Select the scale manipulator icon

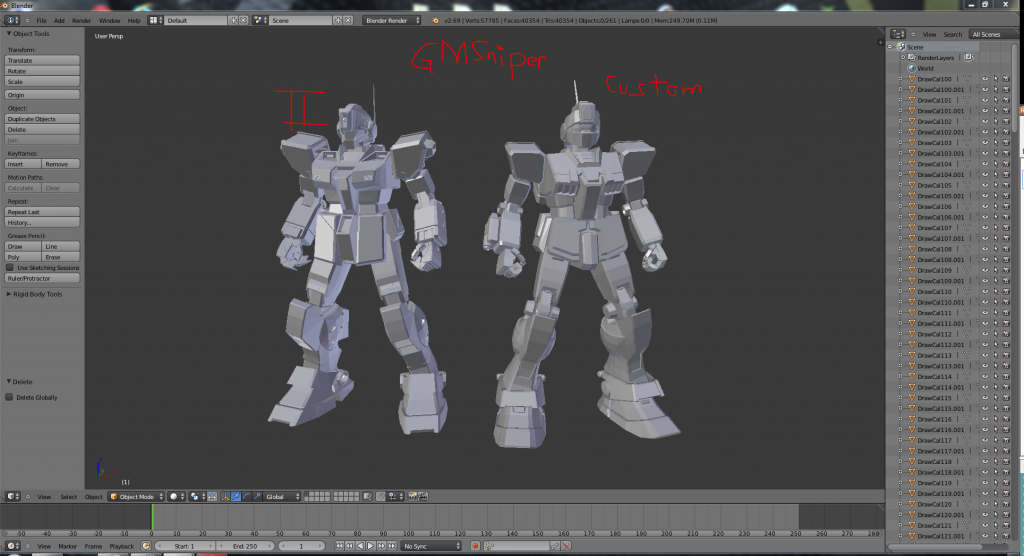pyautogui.click(x=257, y=497)
